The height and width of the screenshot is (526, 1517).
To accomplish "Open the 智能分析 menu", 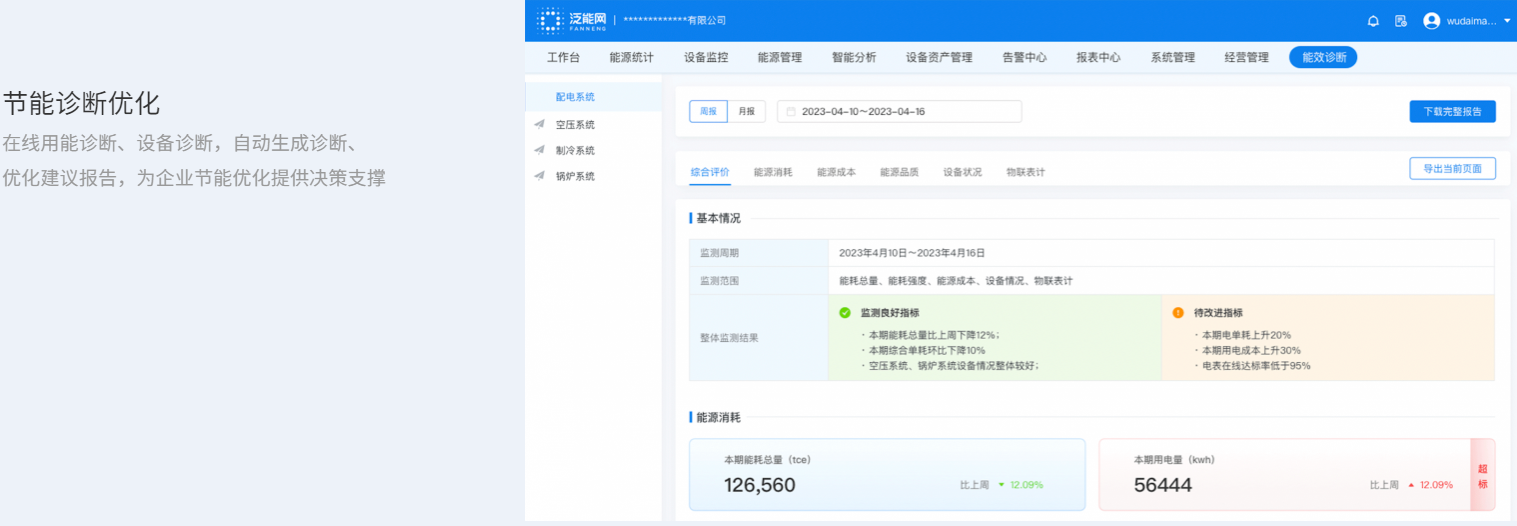I will point(854,57).
